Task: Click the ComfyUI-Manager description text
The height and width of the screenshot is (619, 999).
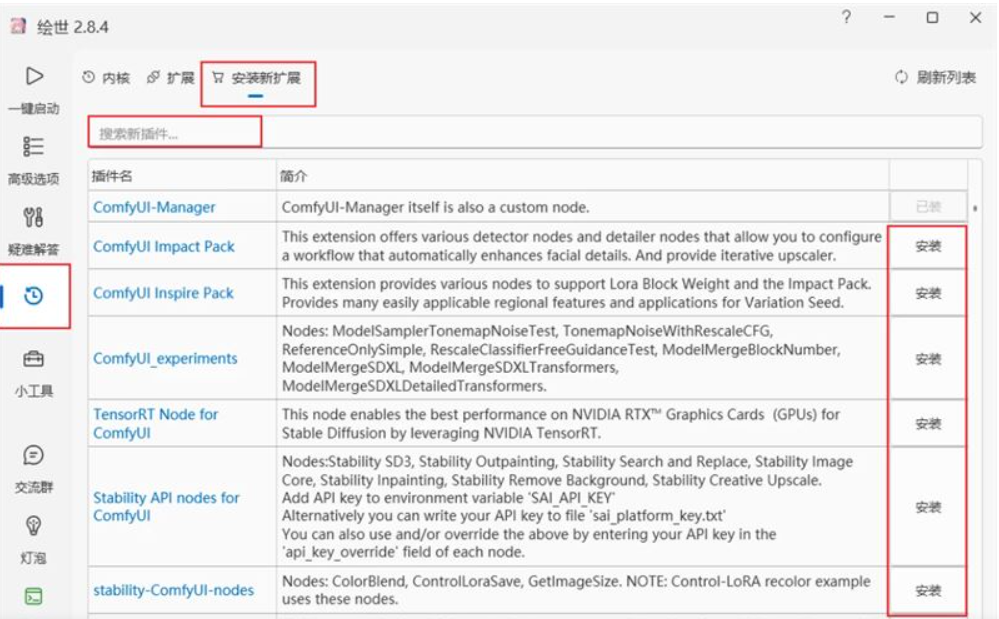Action: tap(435, 207)
